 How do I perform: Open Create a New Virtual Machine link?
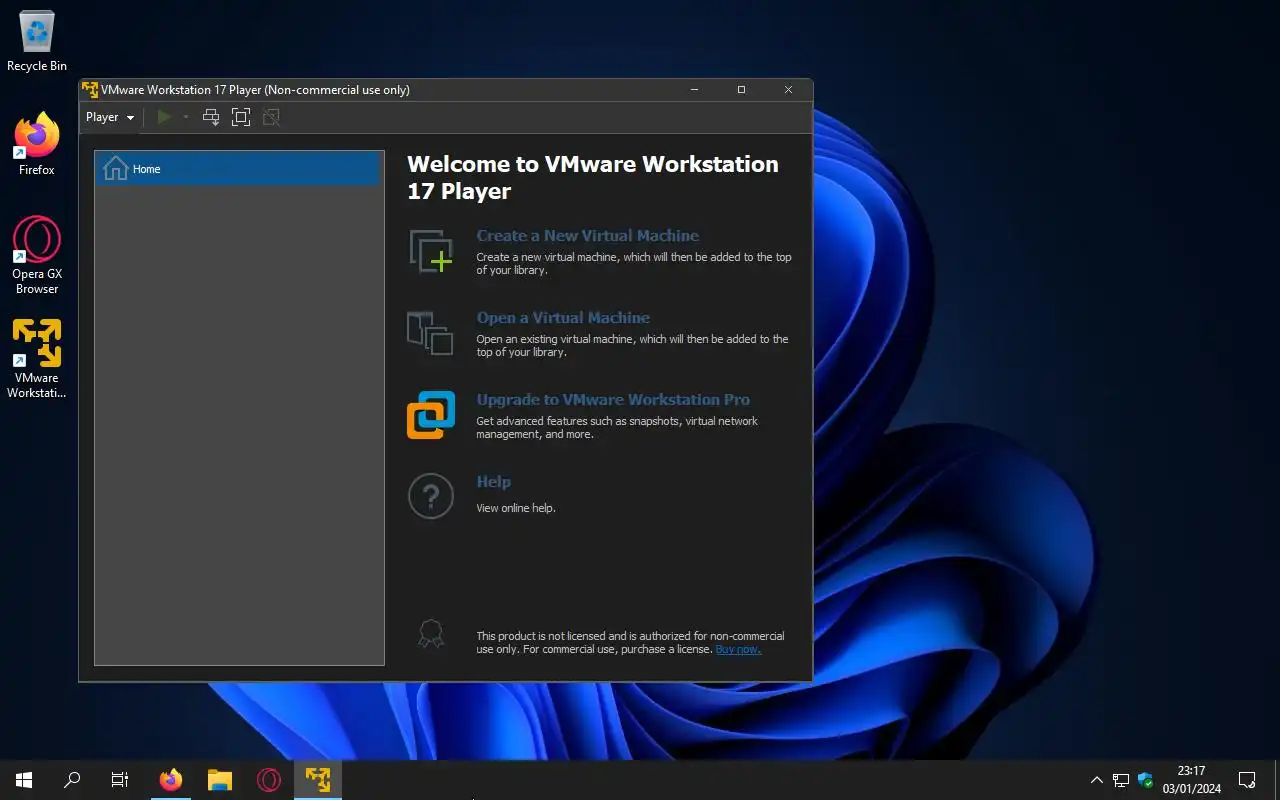tap(587, 236)
